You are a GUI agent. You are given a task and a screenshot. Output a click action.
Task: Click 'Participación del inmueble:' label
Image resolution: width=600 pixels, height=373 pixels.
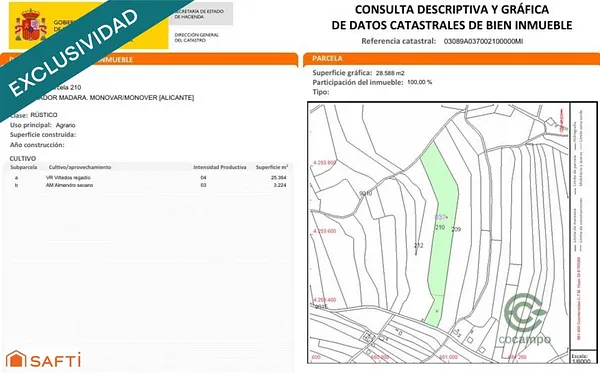[x=358, y=82]
